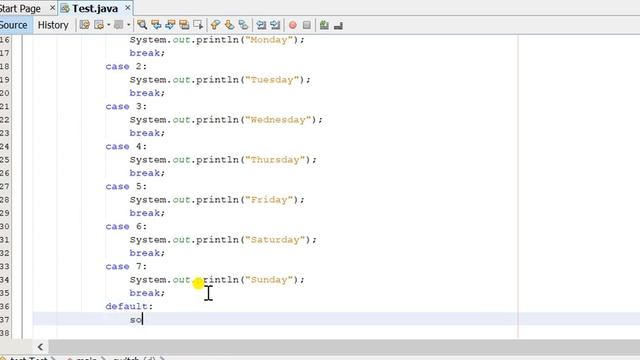Click the "default:" line
Image resolution: width=640 pixels, height=360 pixels.
129,306
